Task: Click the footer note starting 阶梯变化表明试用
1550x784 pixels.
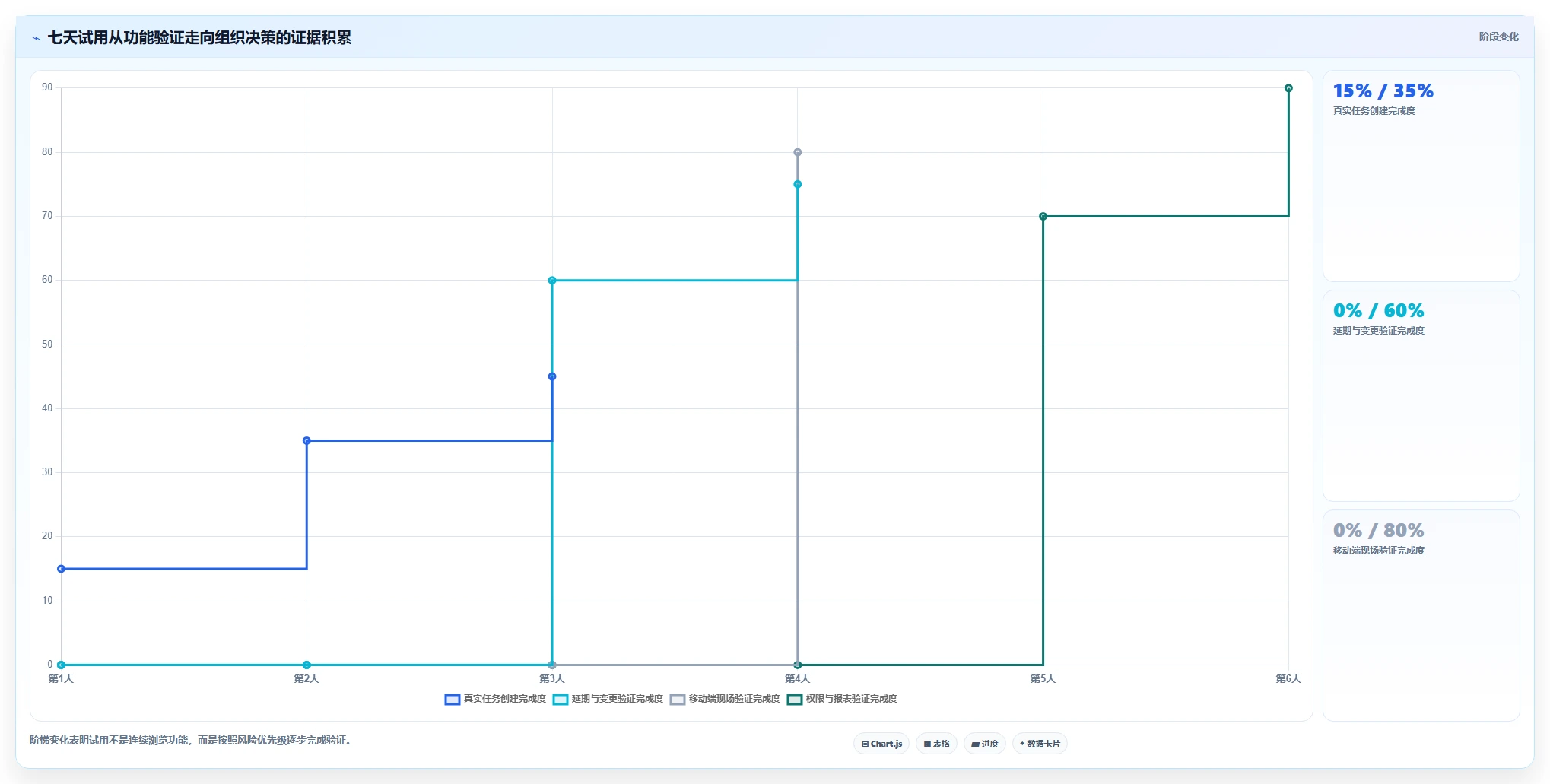Action: [x=192, y=740]
